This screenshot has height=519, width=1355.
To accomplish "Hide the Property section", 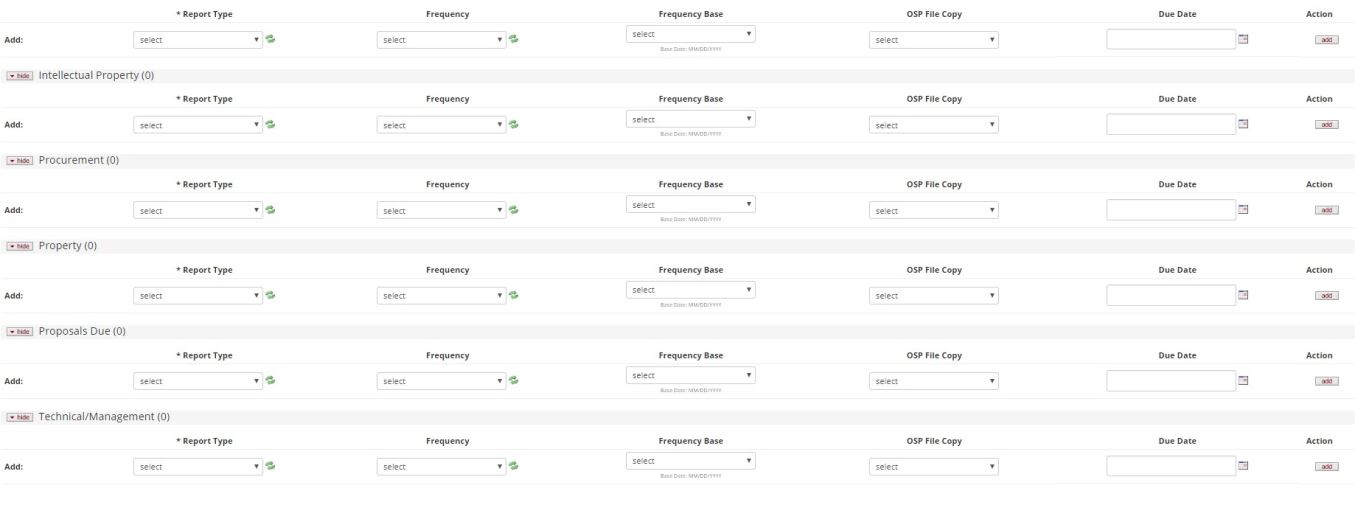I will 19,246.
